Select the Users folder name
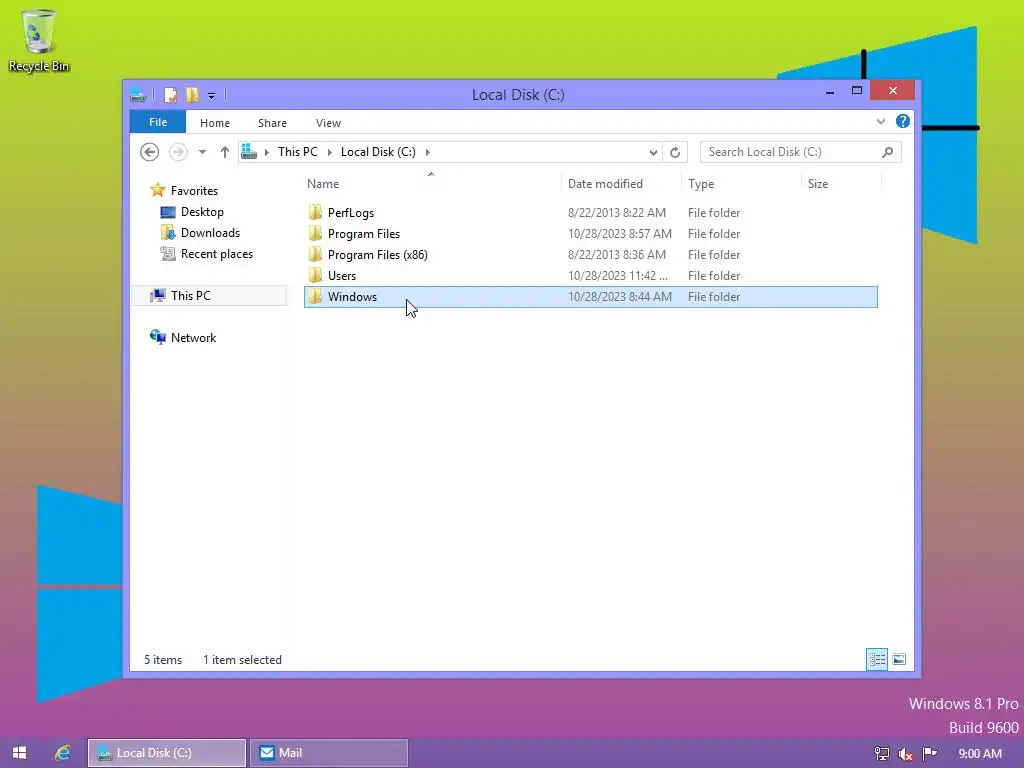 [342, 276]
